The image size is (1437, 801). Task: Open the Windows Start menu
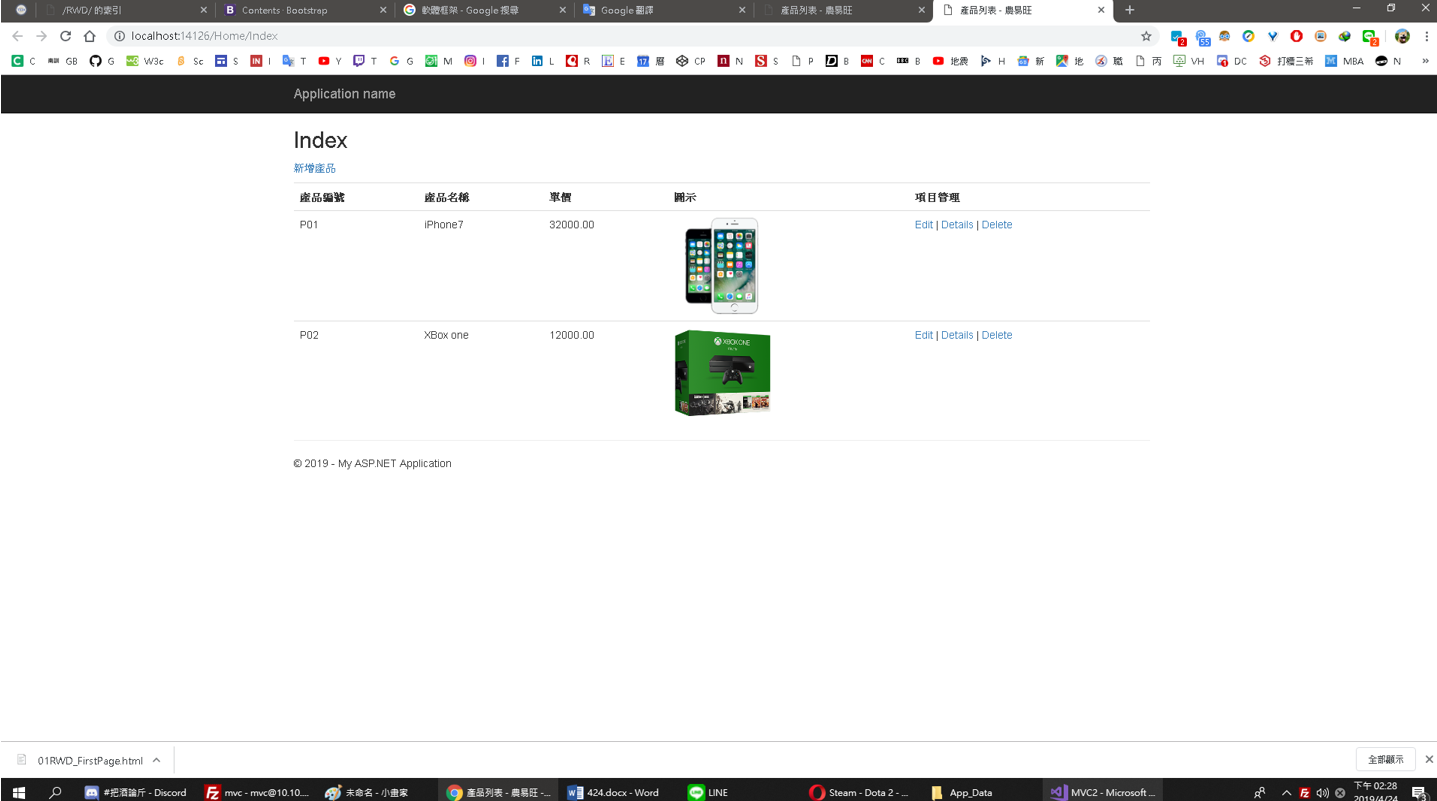coord(18,792)
